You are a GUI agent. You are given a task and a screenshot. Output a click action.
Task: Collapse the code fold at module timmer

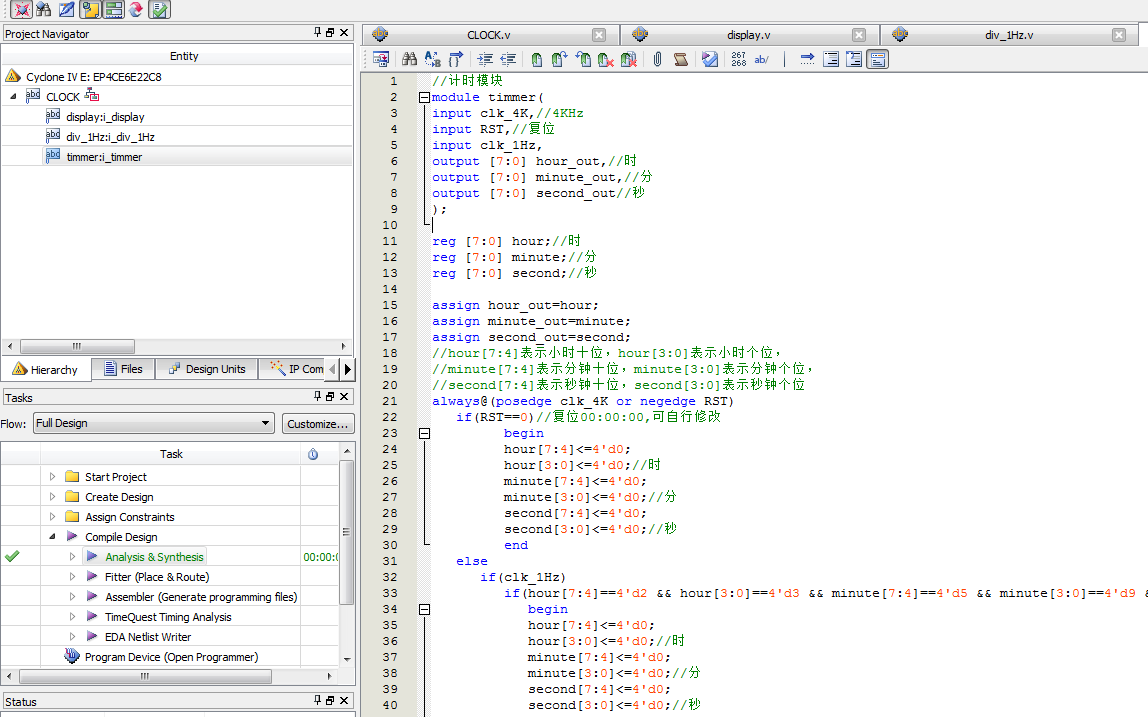click(424, 97)
